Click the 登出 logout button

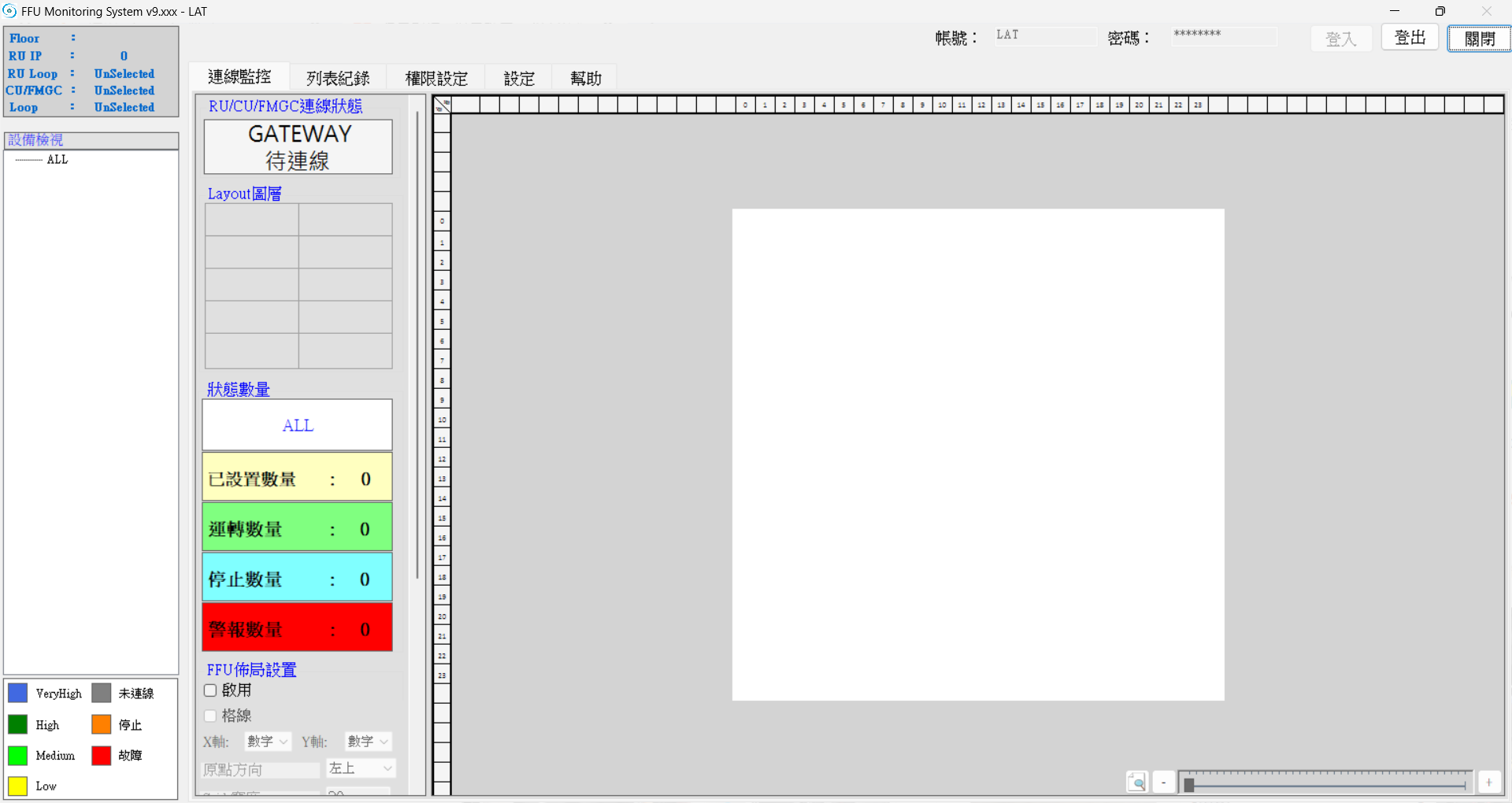(1410, 38)
